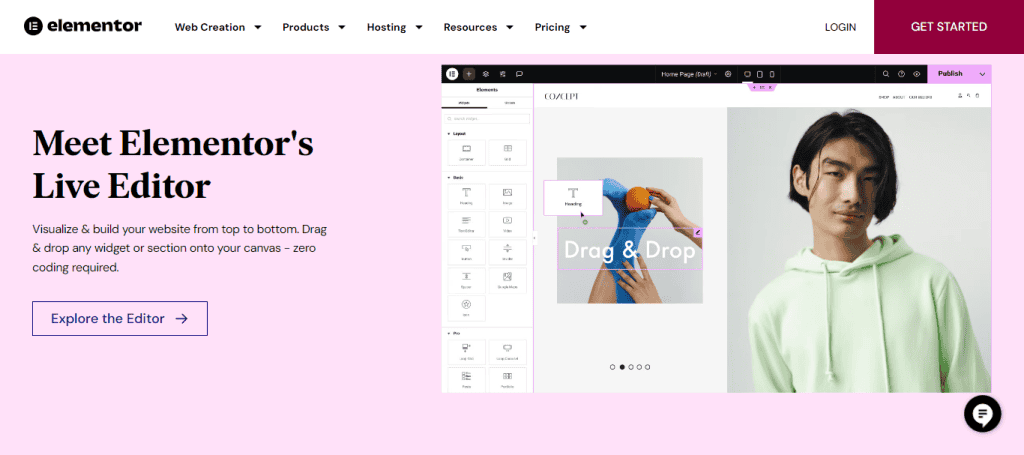Switch to the Widgets tab in the Elements panel
The width and height of the screenshot is (1024, 455).
pyautogui.click(x=464, y=103)
